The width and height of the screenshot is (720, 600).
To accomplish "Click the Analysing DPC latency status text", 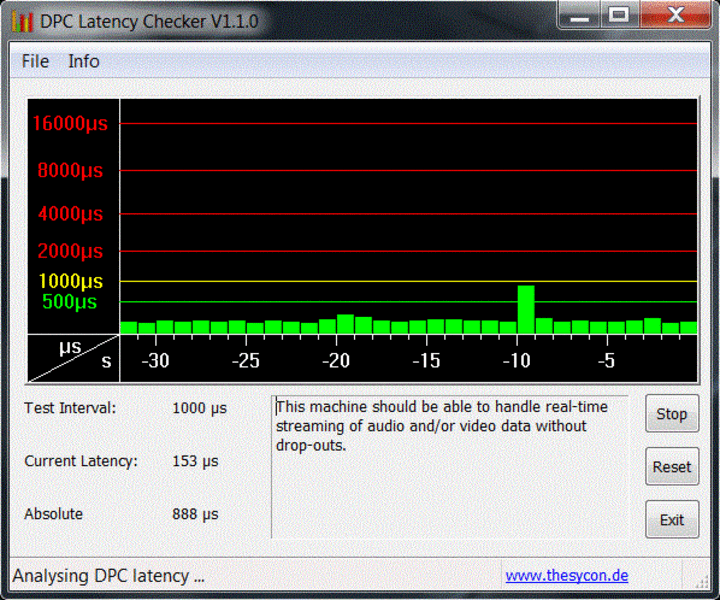I will tap(109, 576).
